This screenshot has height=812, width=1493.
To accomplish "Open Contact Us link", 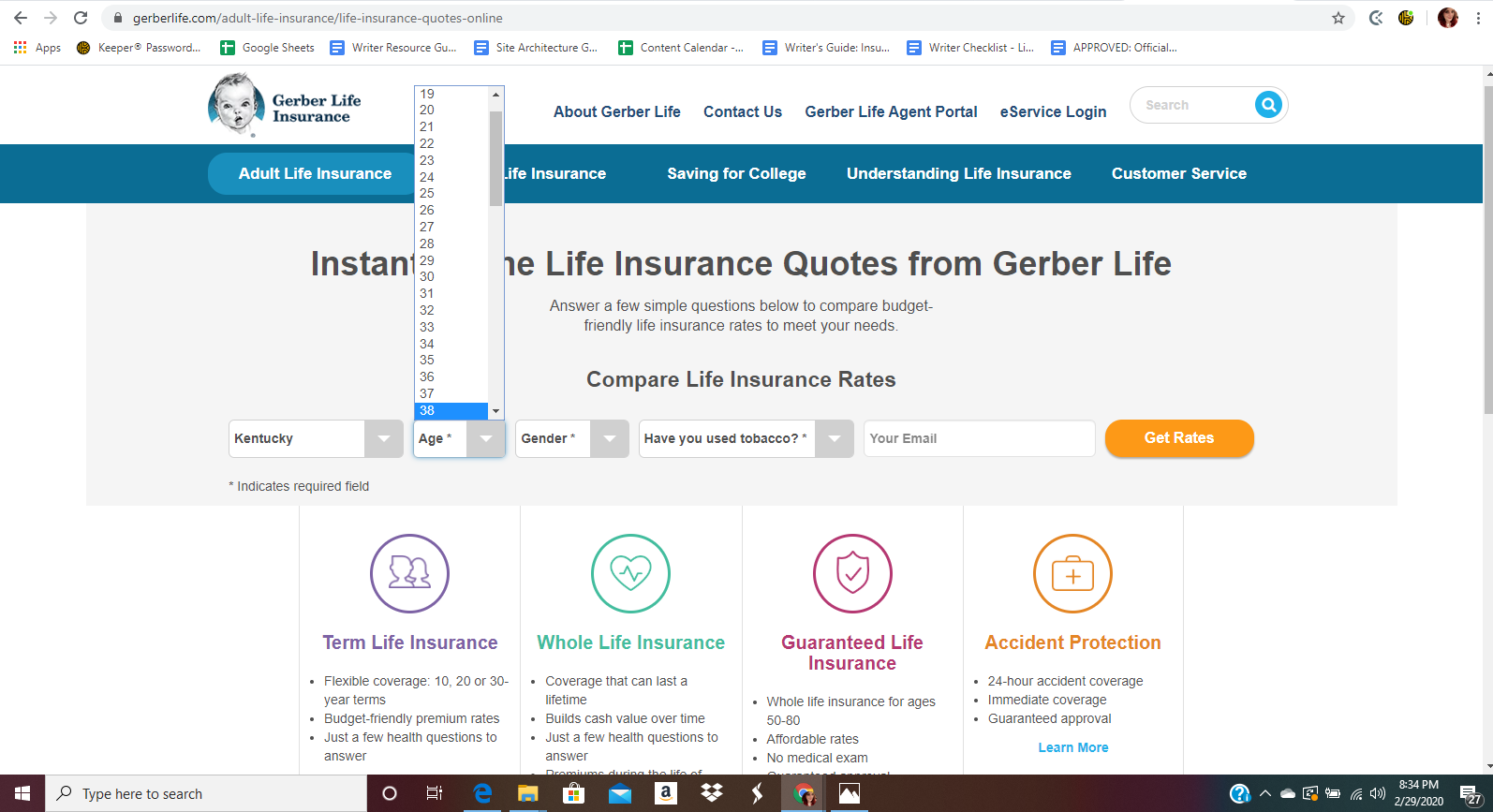I will [x=742, y=111].
